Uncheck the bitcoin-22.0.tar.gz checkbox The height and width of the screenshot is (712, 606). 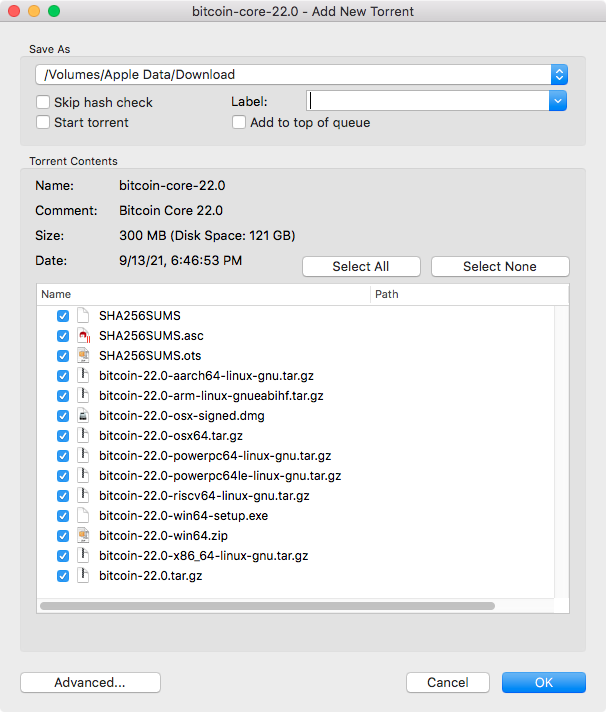63,576
